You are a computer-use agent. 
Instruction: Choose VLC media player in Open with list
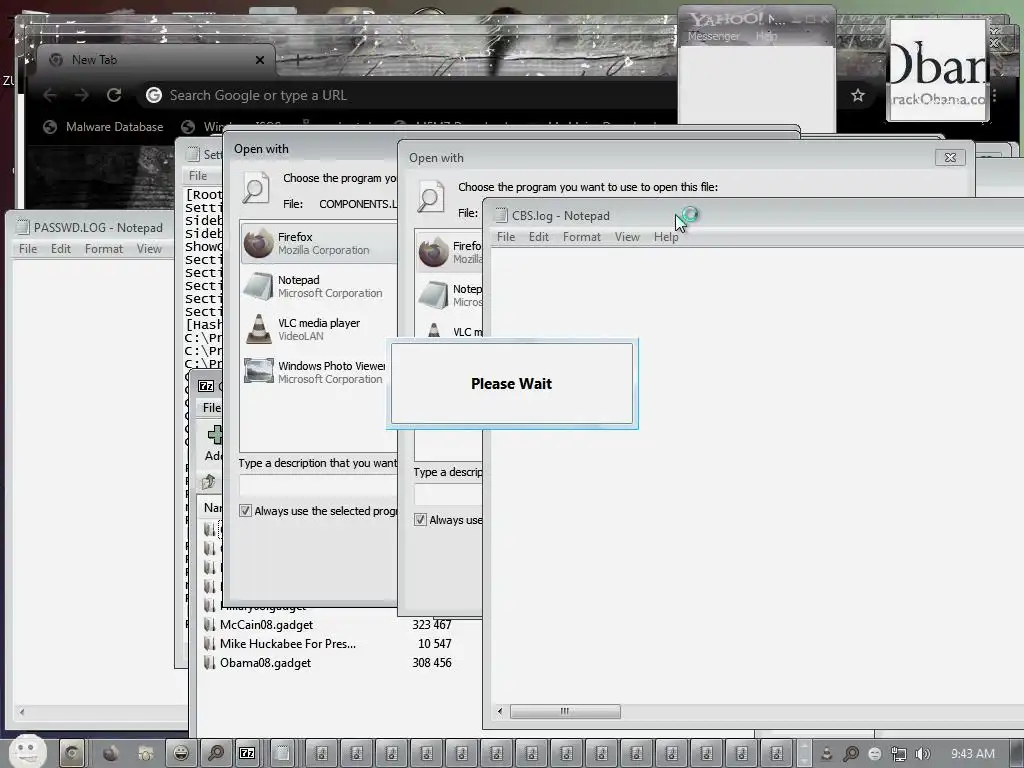tap(319, 329)
